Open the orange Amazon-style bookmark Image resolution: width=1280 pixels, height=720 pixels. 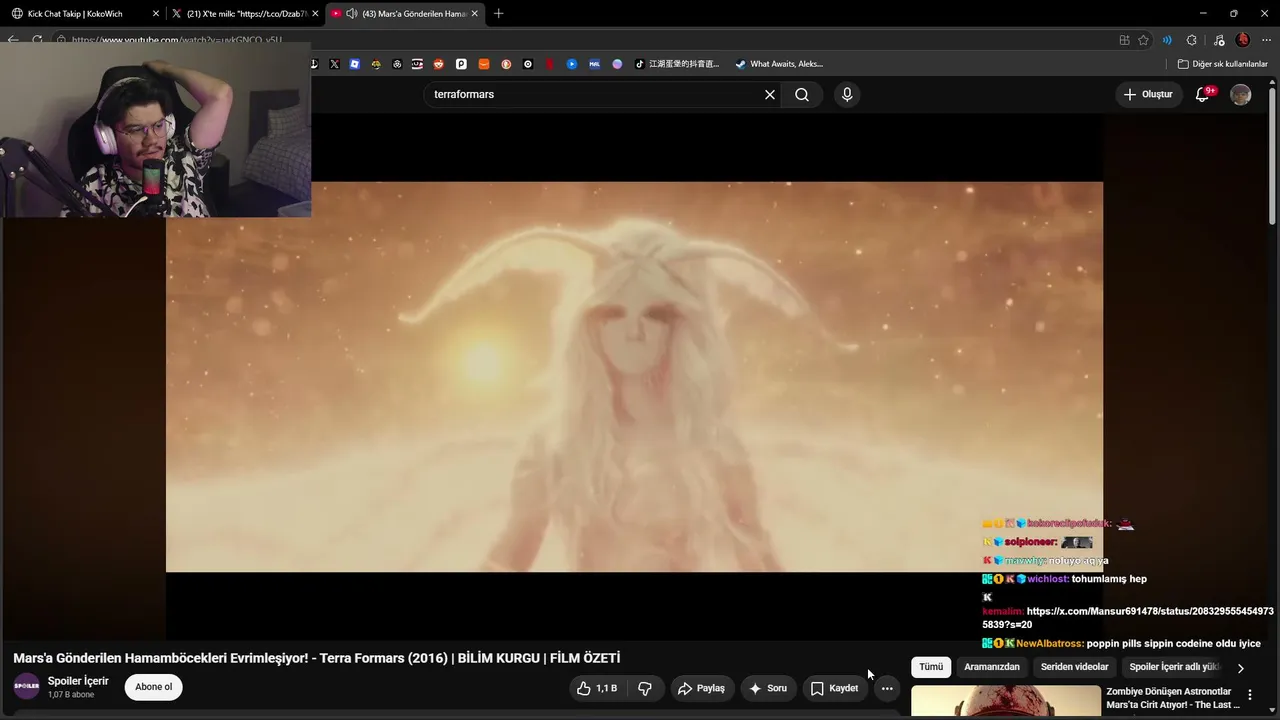tap(484, 64)
